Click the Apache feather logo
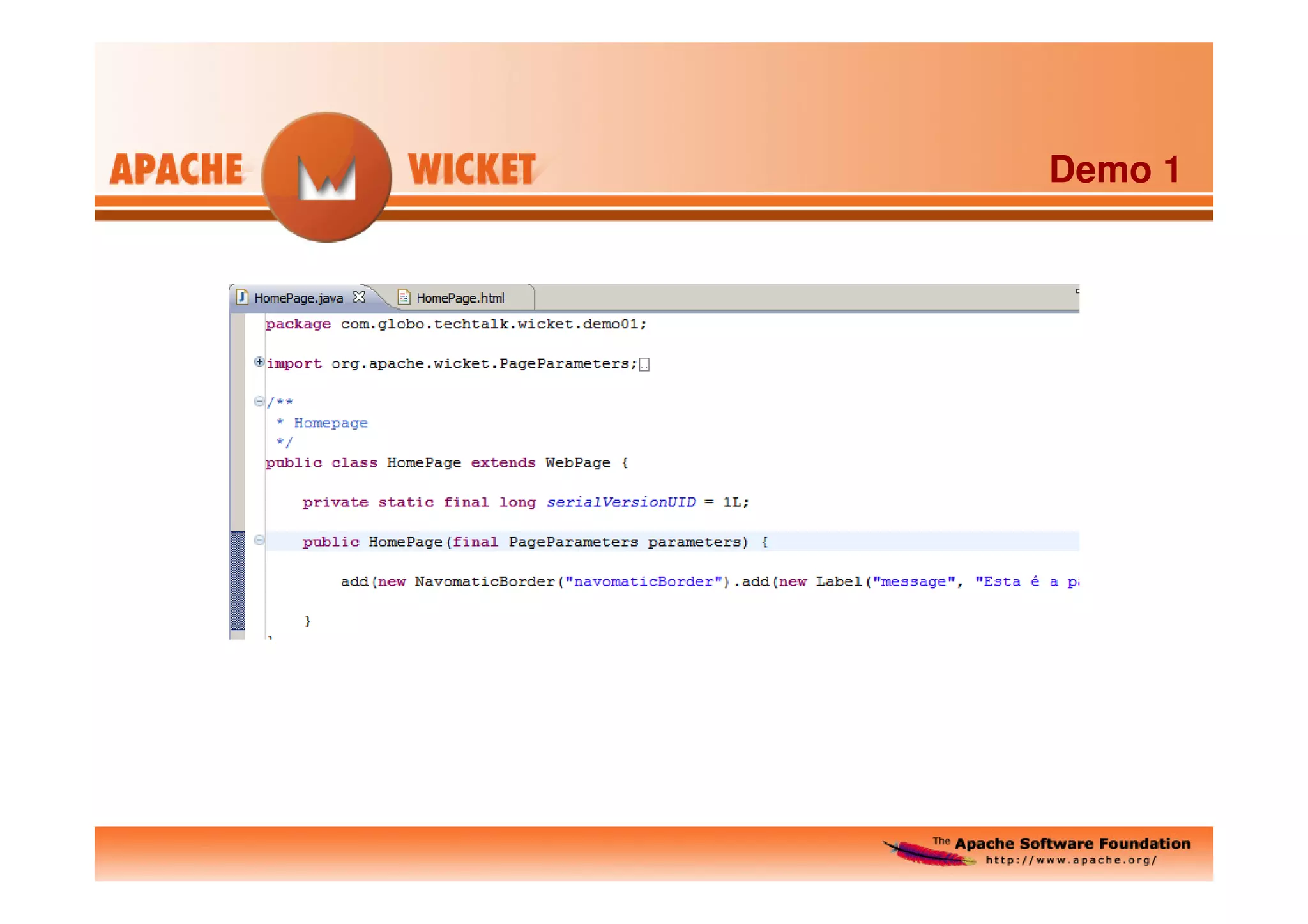The width and height of the screenshot is (1308, 924). tap(929, 854)
